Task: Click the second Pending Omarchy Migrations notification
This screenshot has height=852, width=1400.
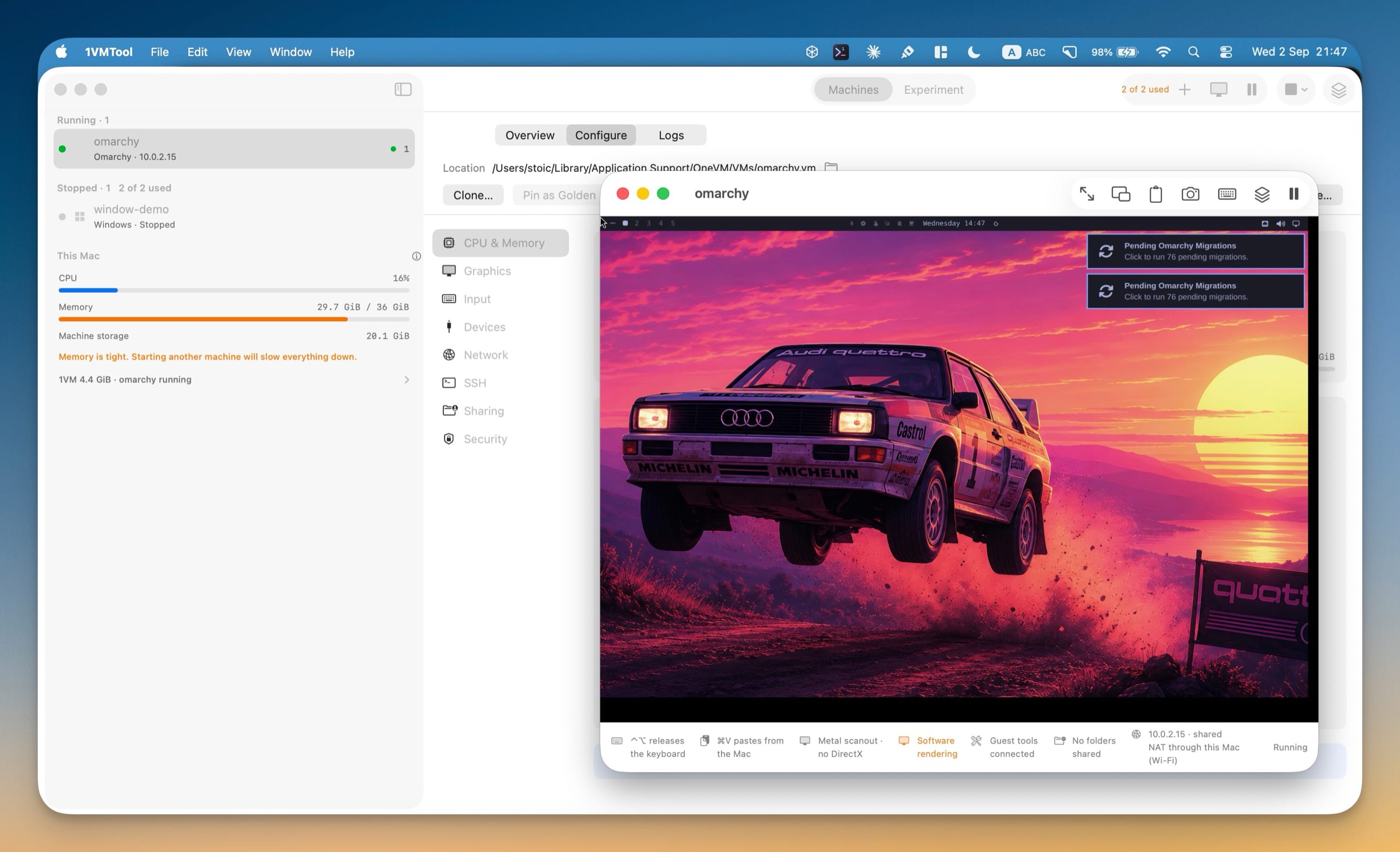Action: pos(1195,291)
